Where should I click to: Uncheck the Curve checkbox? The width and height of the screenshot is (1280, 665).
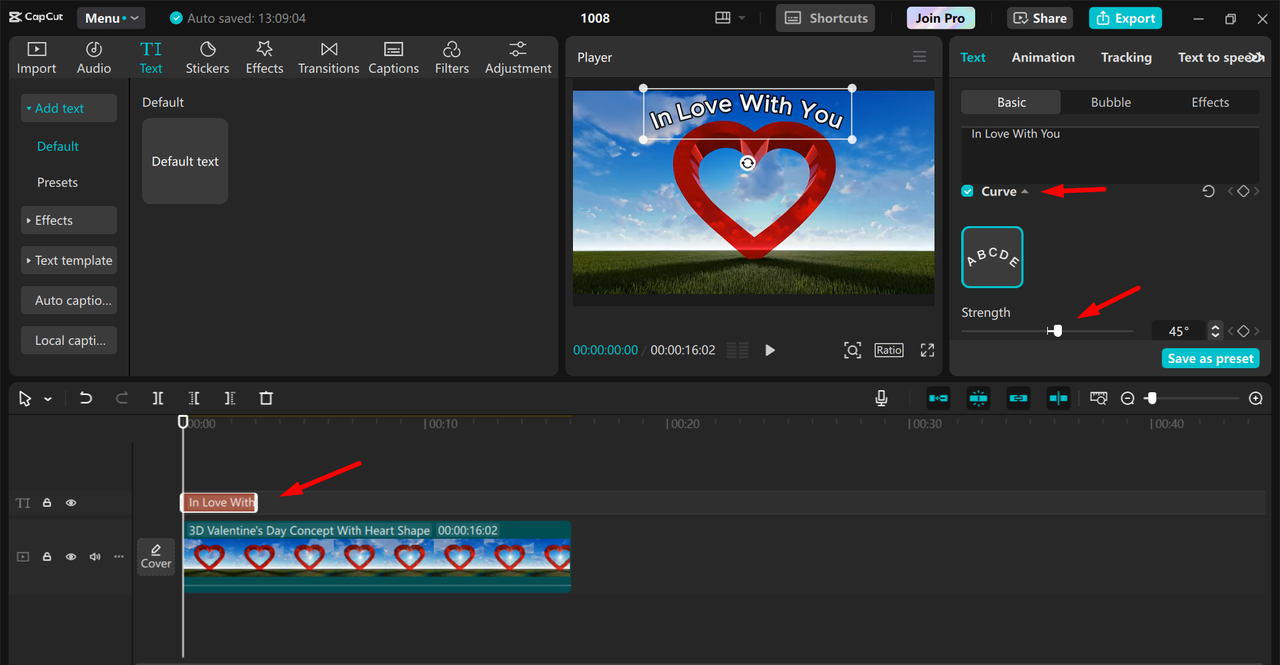(967, 191)
